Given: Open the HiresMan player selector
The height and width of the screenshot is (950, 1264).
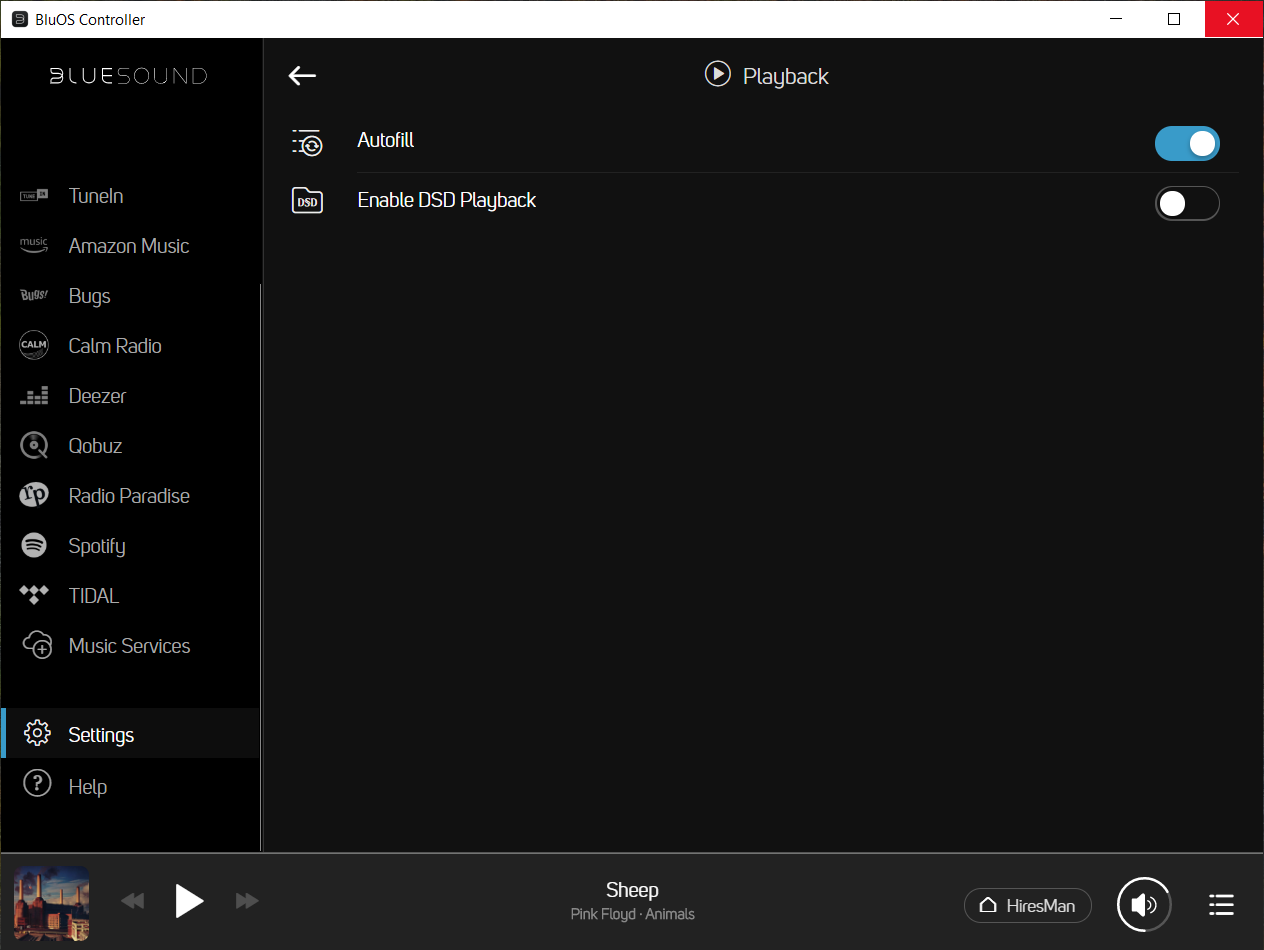Looking at the screenshot, I should [x=1027, y=906].
